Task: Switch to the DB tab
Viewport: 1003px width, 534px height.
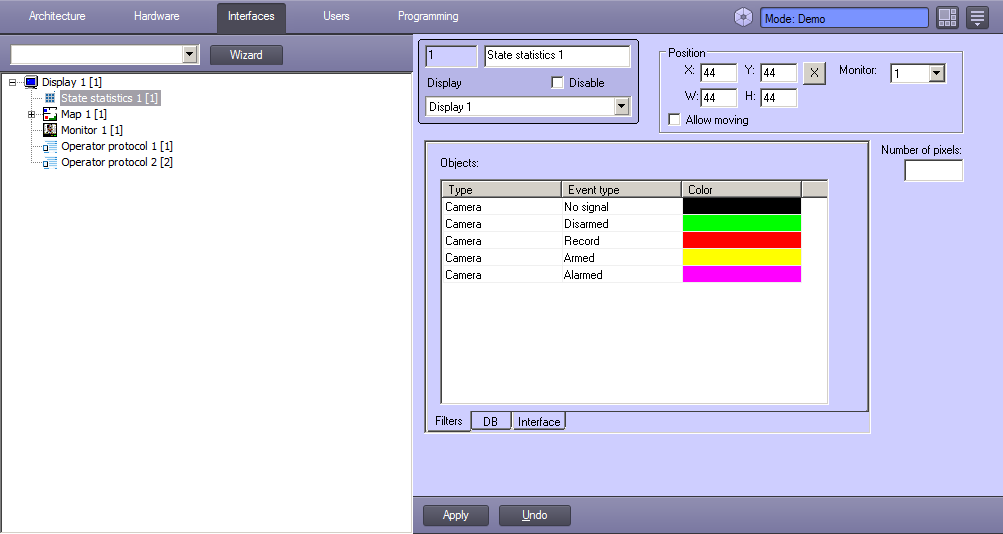Action: 490,422
